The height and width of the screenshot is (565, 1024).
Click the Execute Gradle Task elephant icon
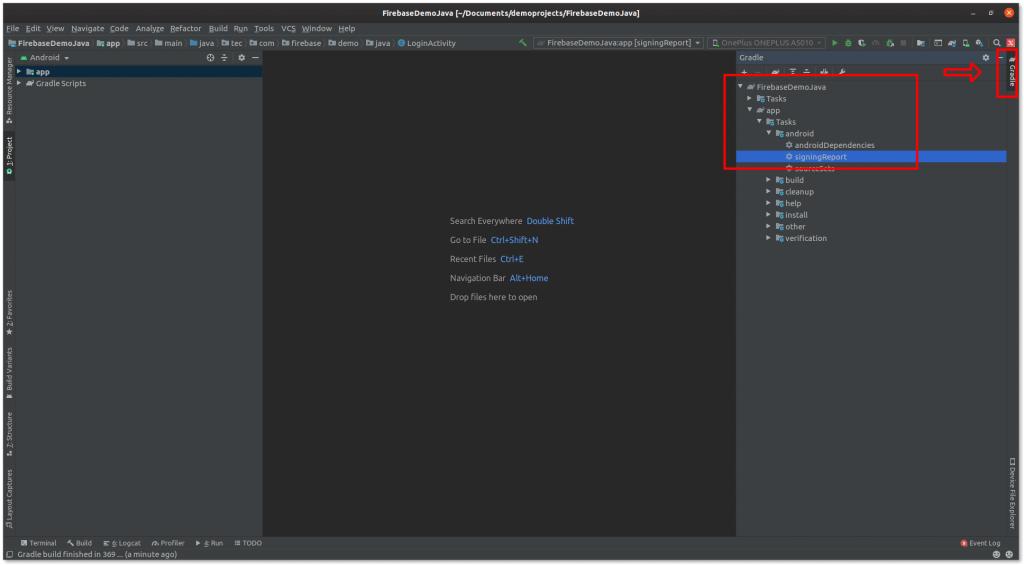point(775,72)
